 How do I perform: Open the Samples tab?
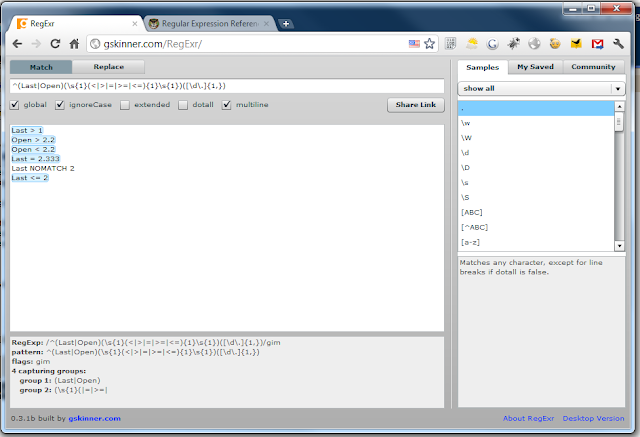click(482, 67)
